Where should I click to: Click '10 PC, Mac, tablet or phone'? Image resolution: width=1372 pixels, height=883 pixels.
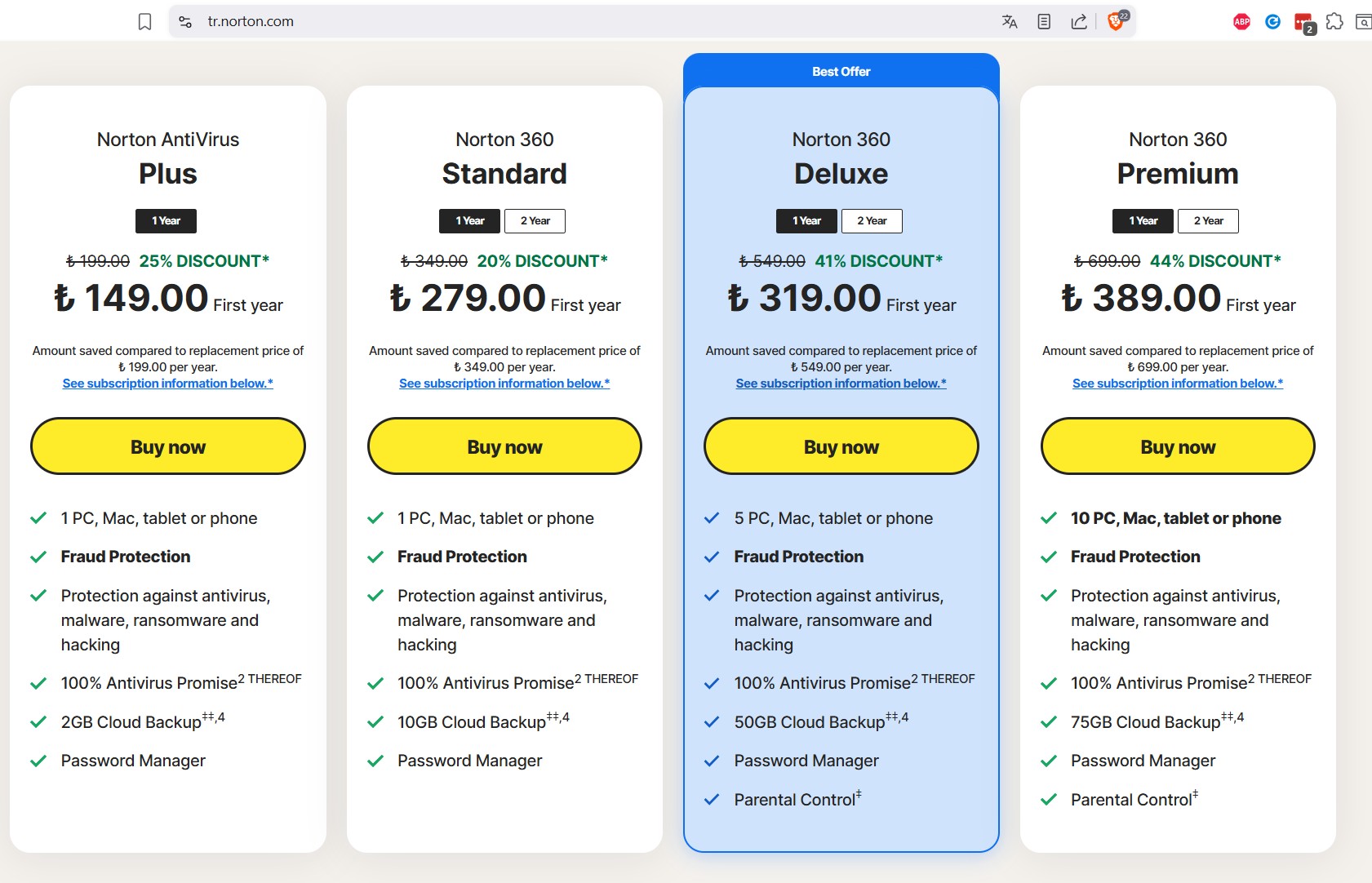[x=1176, y=518]
